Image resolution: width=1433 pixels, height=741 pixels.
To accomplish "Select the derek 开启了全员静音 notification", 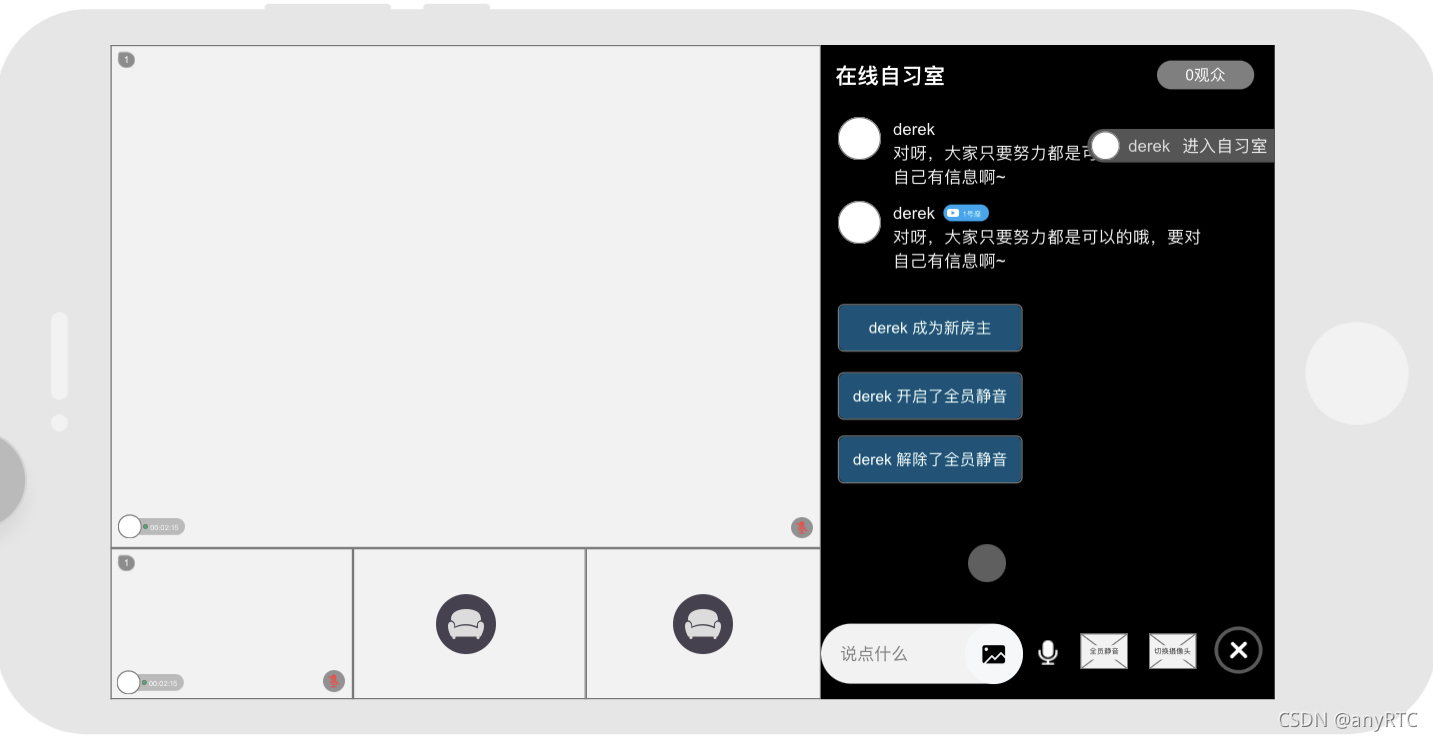I will [930, 396].
